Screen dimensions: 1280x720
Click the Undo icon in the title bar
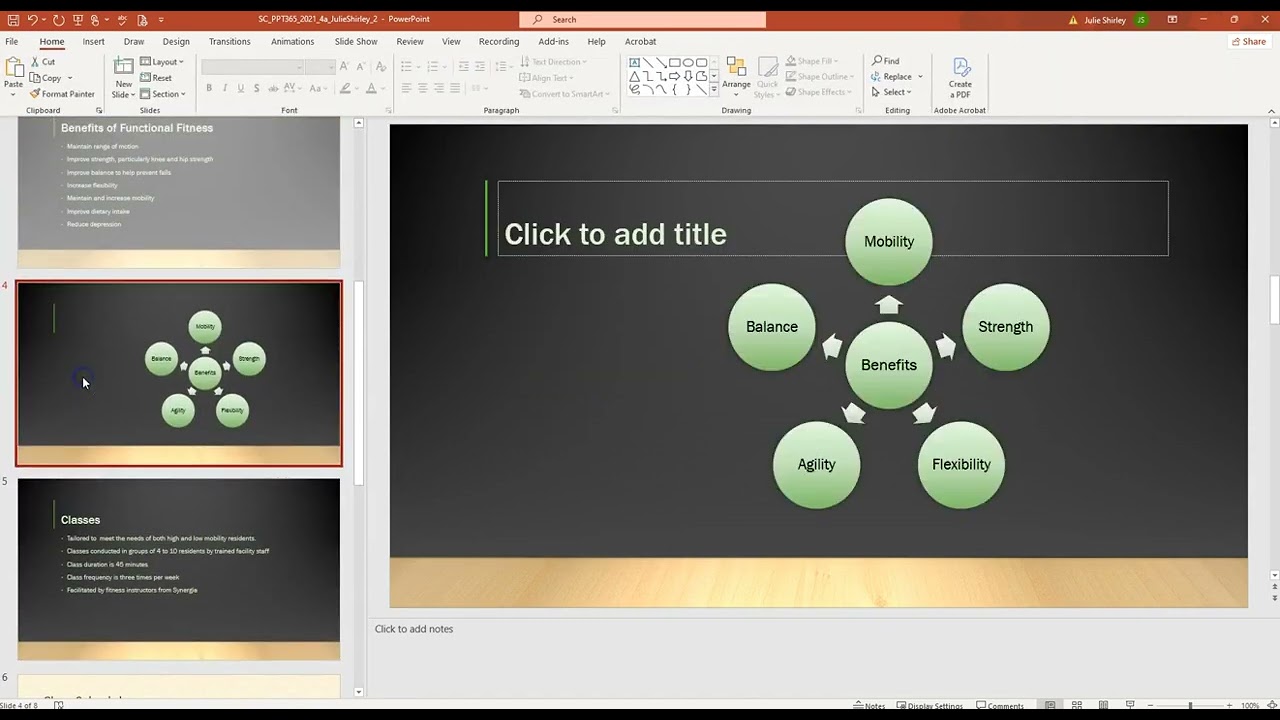tap(33, 19)
